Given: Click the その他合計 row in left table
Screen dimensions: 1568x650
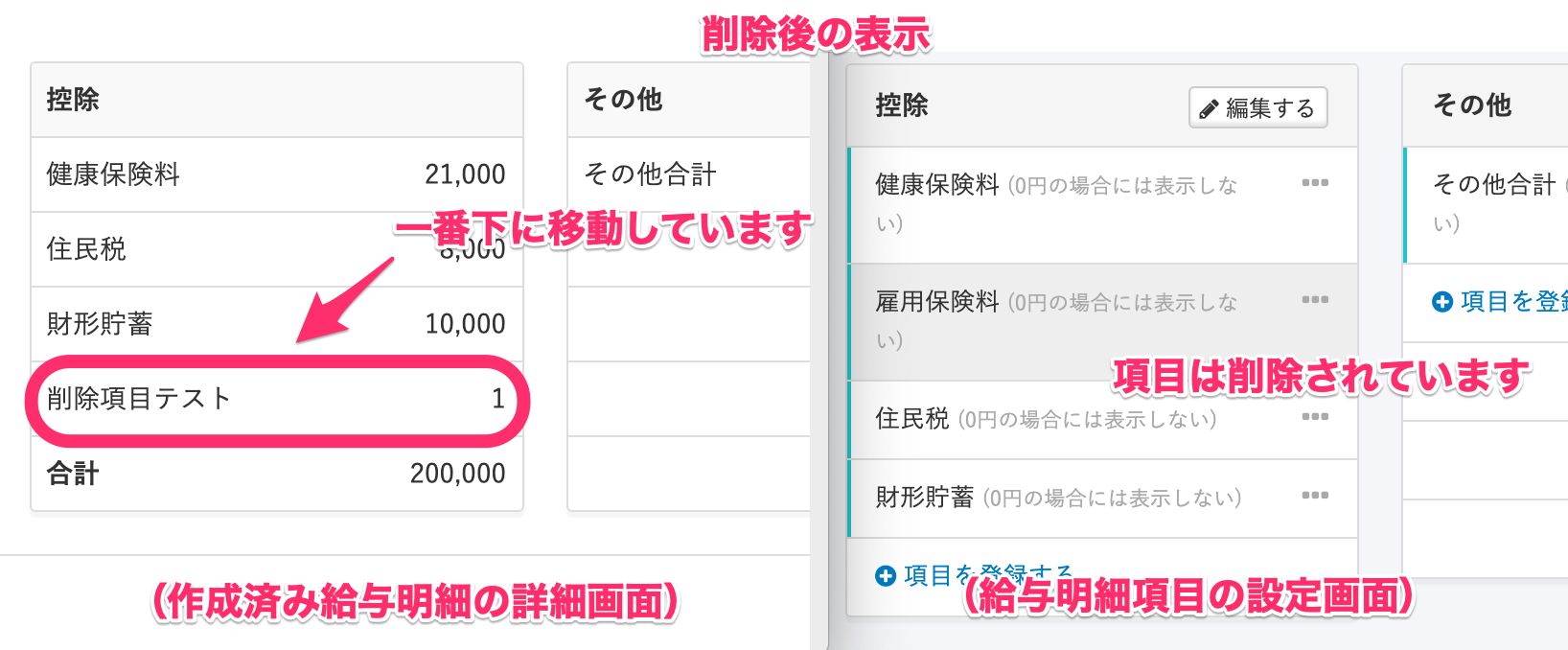Looking at the screenshot, I should pyautogui.click(x=689, y=174).
